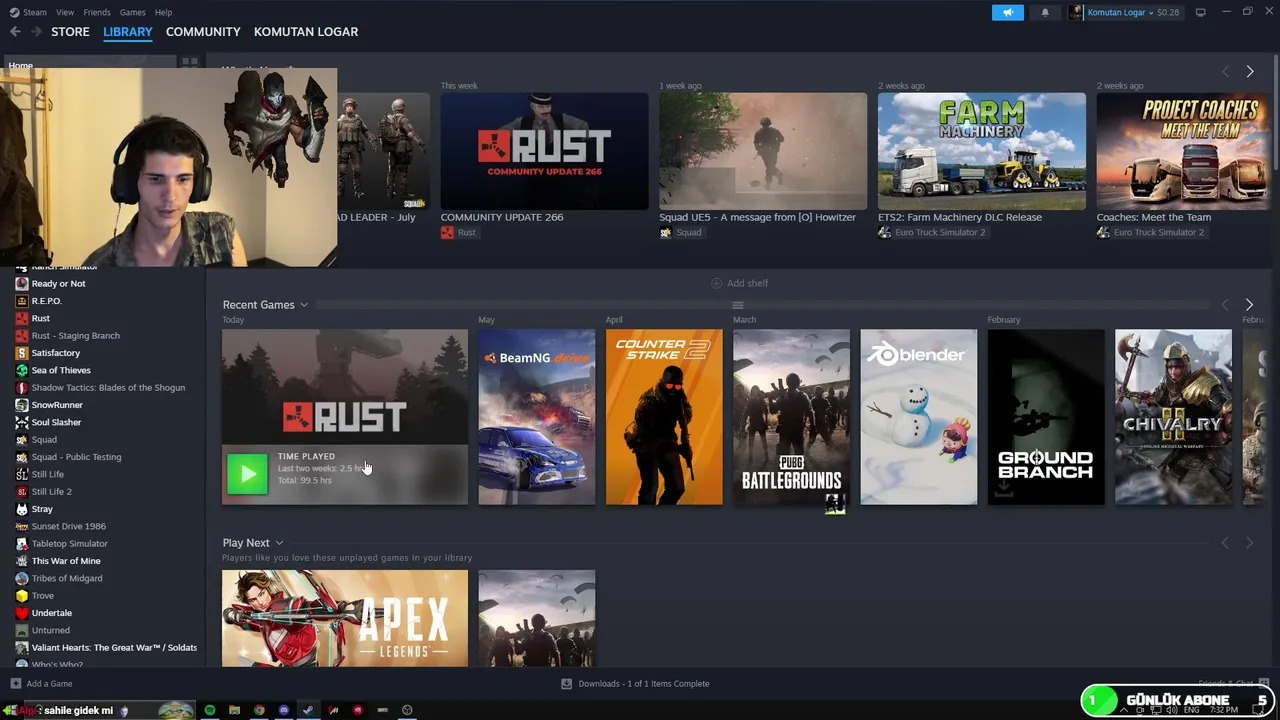Click the Stray game icon in sidebar

click(22, 509)
